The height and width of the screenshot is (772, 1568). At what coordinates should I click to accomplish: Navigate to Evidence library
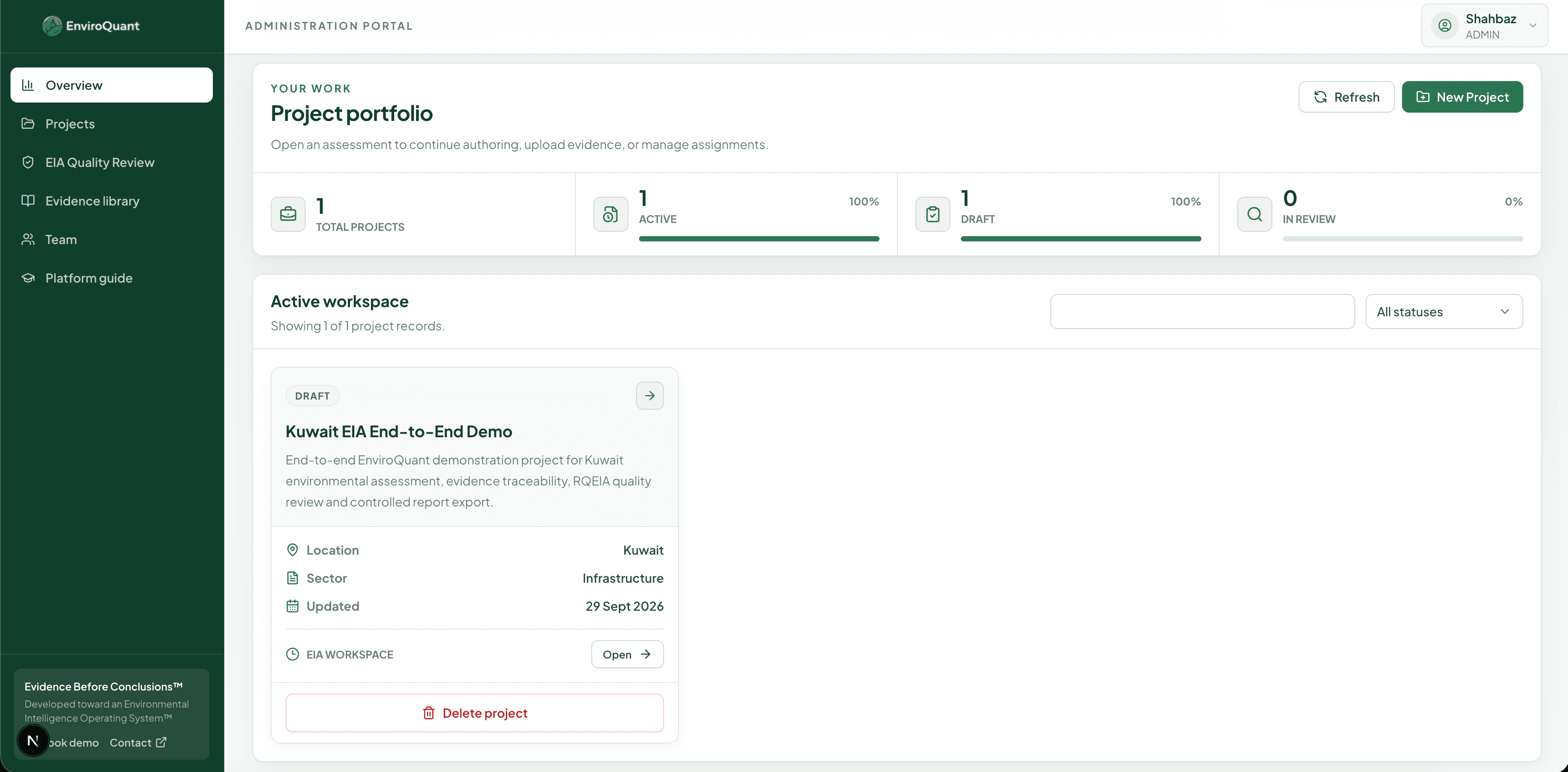[x=111, y=201]
